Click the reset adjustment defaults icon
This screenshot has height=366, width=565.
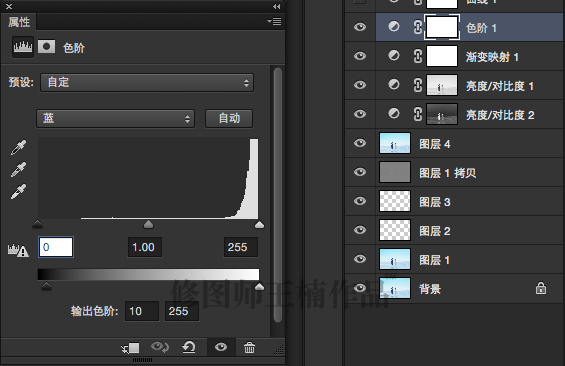click(189, 348)
